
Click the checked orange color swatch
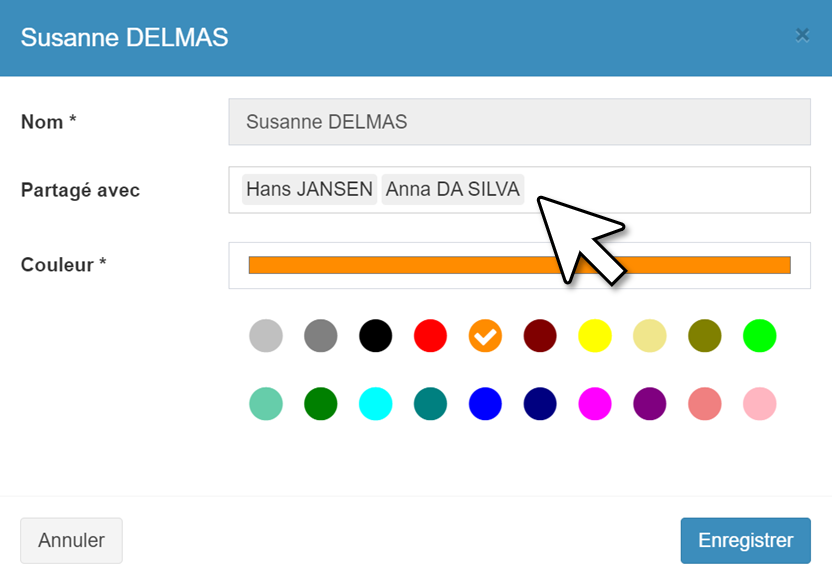(x=486, y=336)
